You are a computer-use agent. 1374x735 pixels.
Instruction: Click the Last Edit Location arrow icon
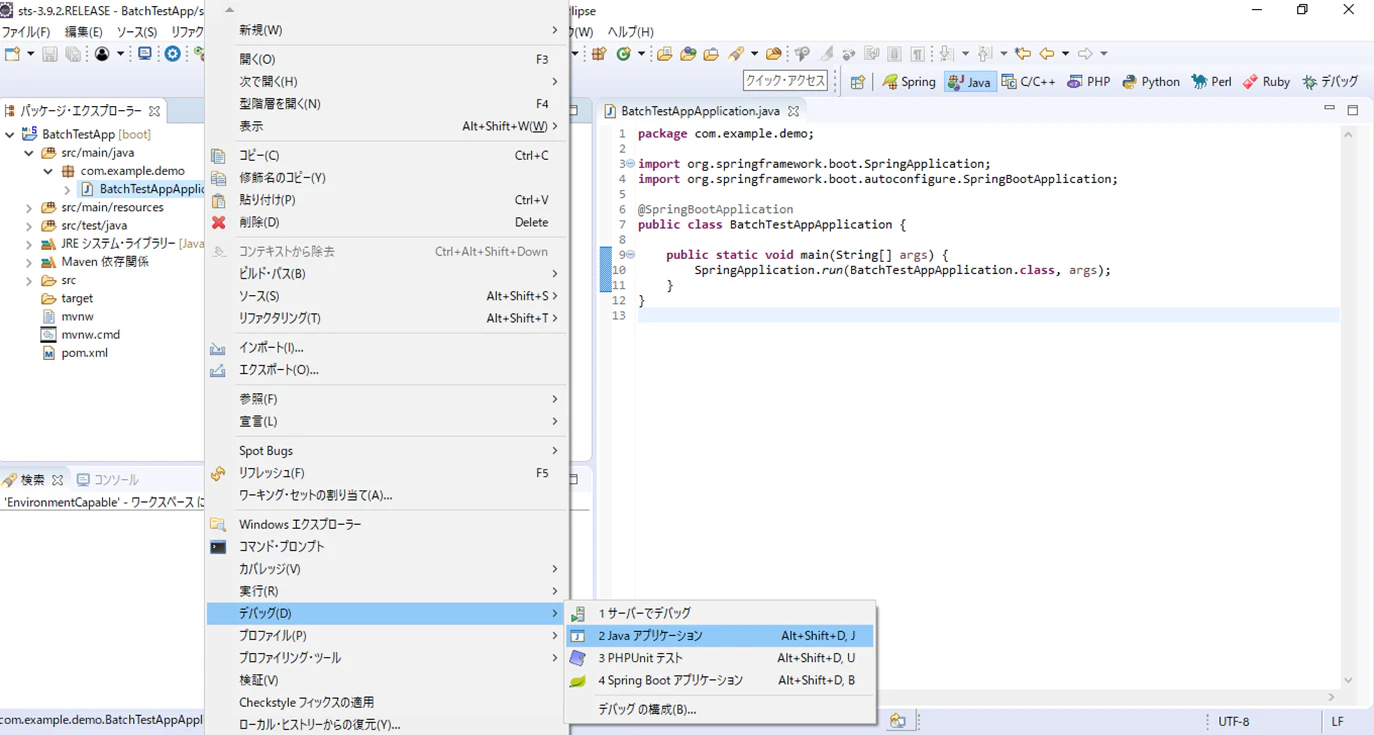pyautogui.click(x=1022, y=54)
